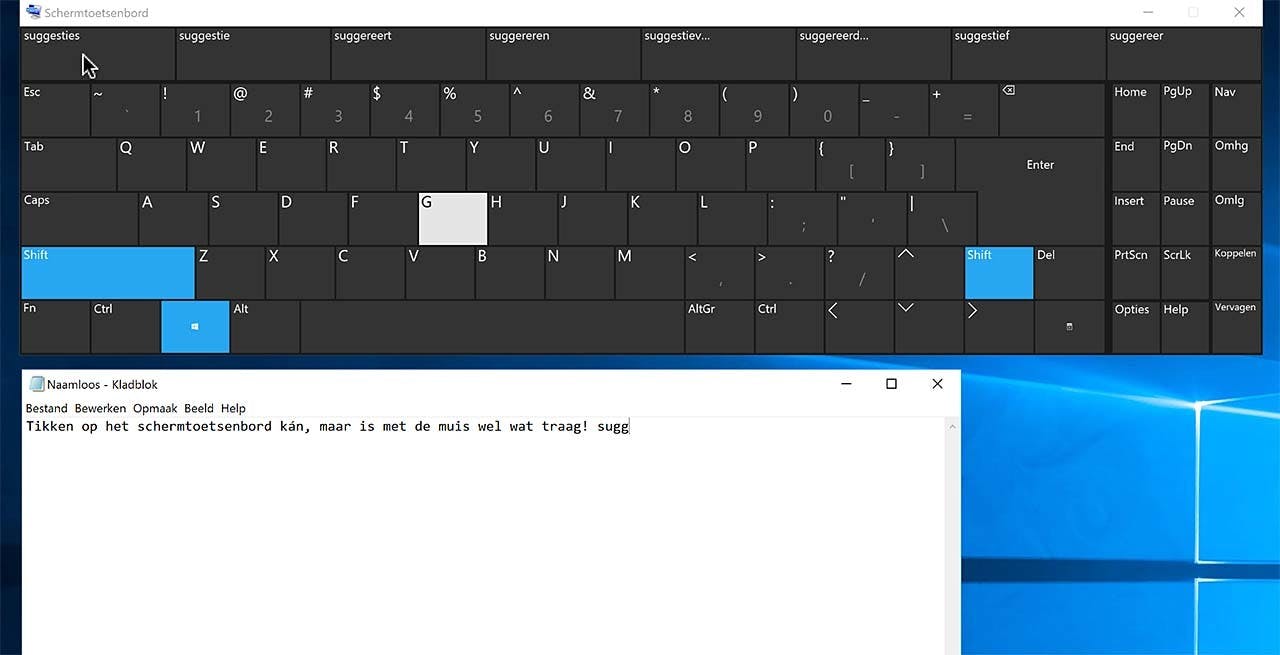Open Kladblok's Help menu
1280x655 pixels.
click(233, 408)
